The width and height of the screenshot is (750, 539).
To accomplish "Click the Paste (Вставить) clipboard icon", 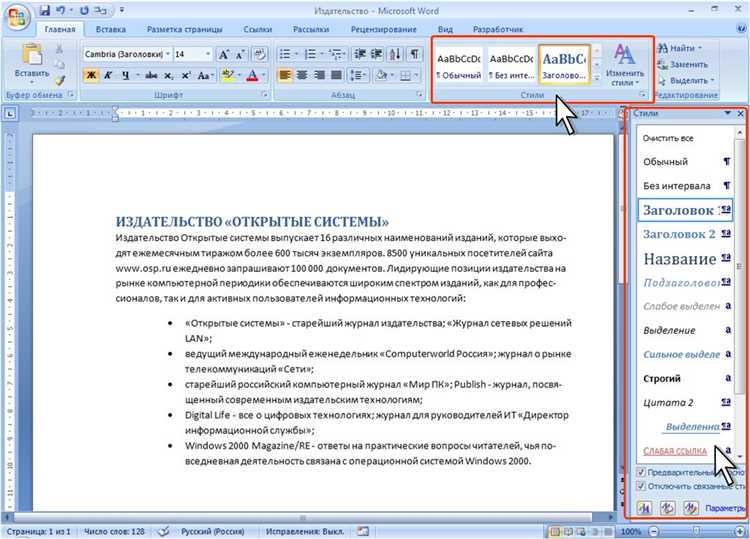I will click(32, 55).
